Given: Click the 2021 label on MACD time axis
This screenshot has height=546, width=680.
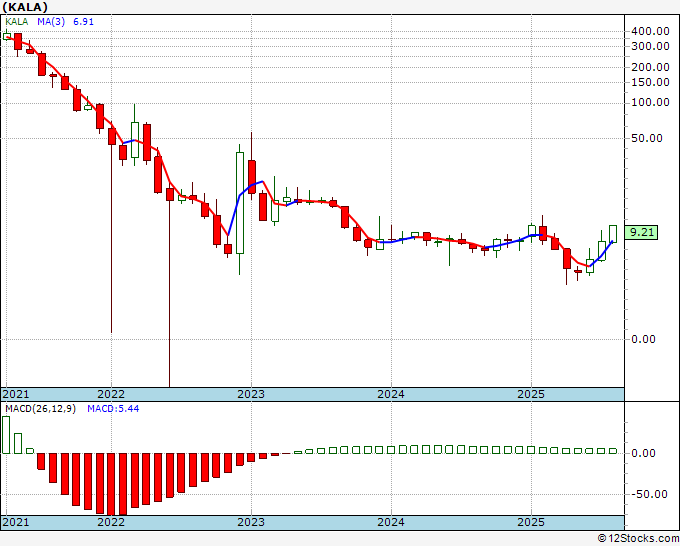Looking at the screenshot, I should (16, 522).
